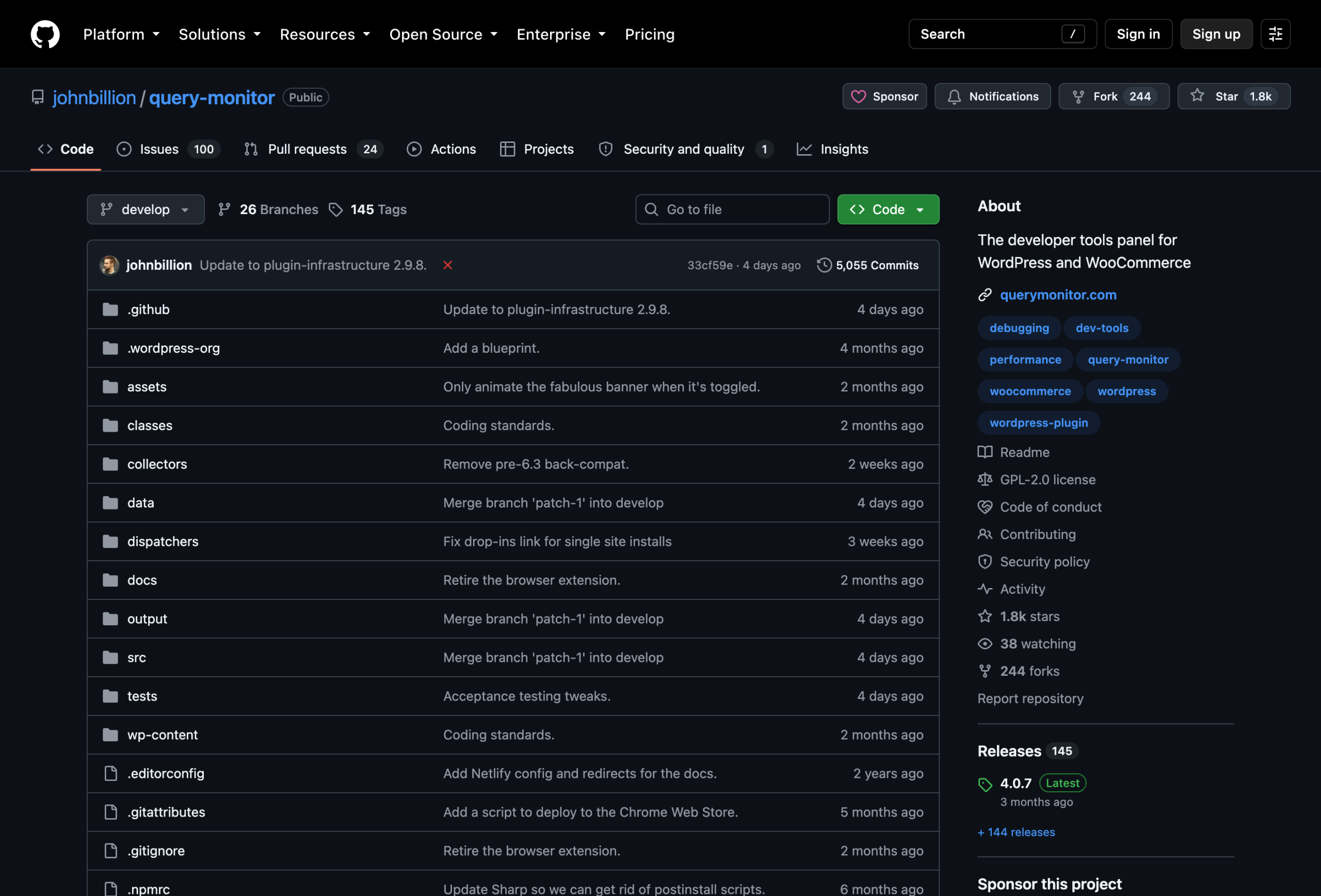Open the green Code dropdown
Image resolution: width=1321 pixels, height=896 pixels.
(888, 209)
